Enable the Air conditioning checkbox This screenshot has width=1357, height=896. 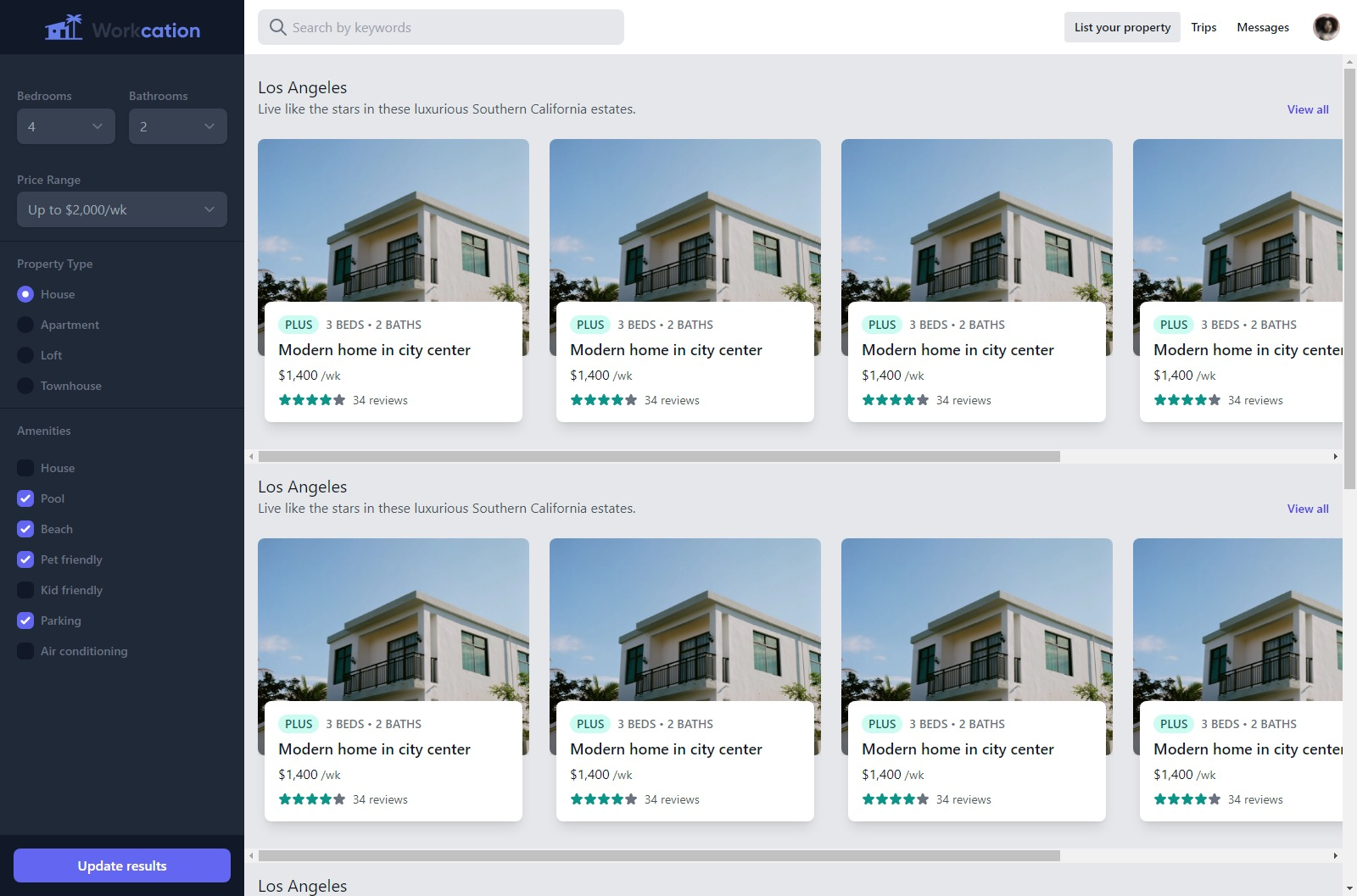(25, 651)
